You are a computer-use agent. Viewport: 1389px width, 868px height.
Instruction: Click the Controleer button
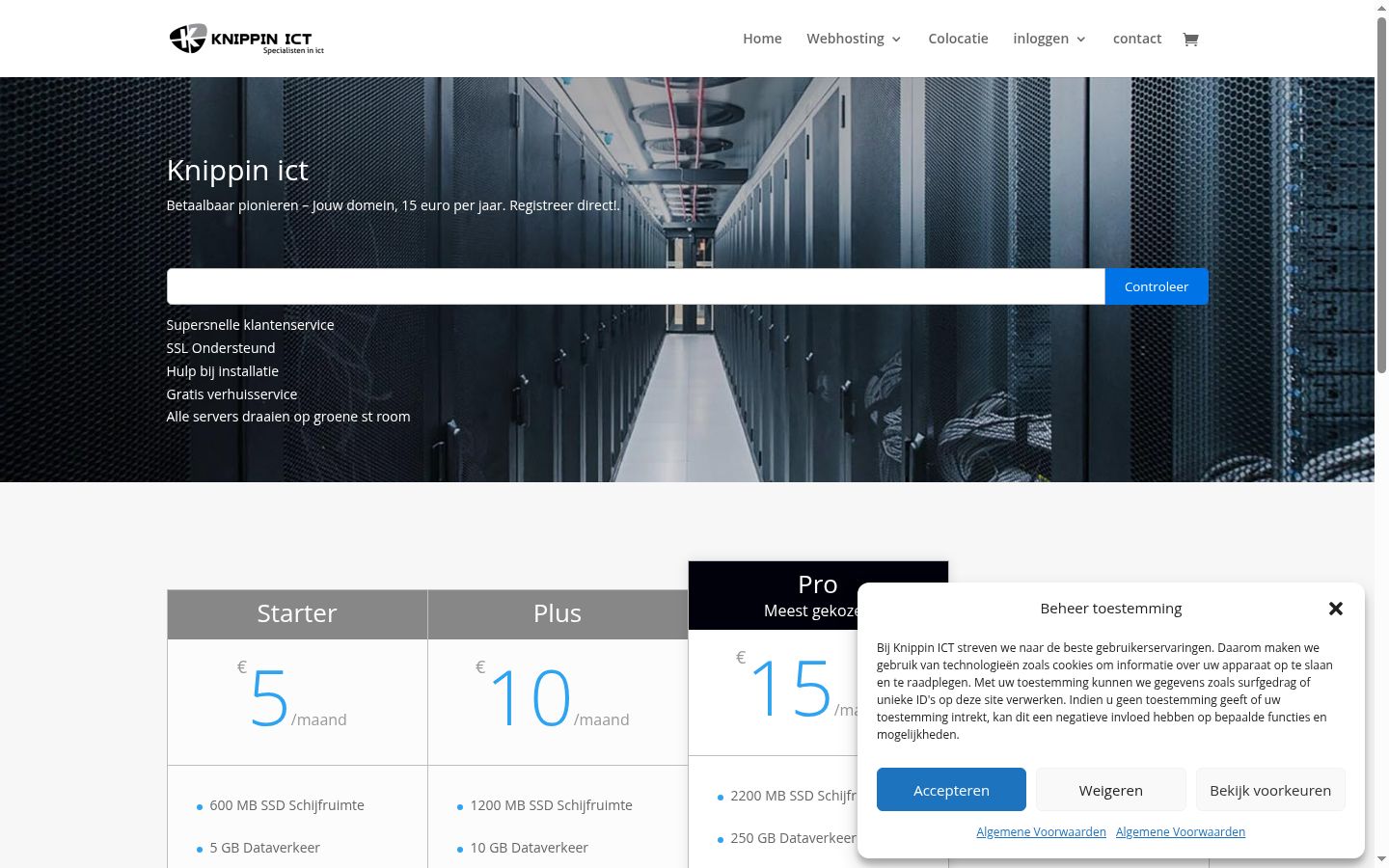click(1157, 286)
